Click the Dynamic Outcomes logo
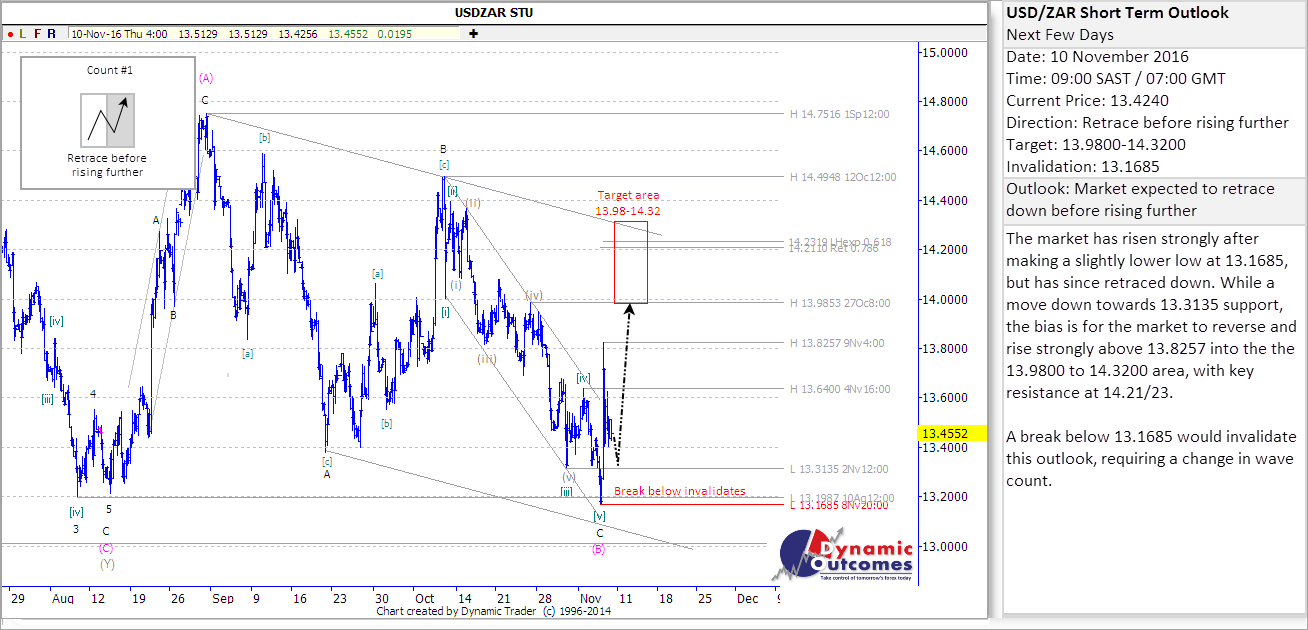This screenshot has height=630, width=1308. [x=845, y=556]
